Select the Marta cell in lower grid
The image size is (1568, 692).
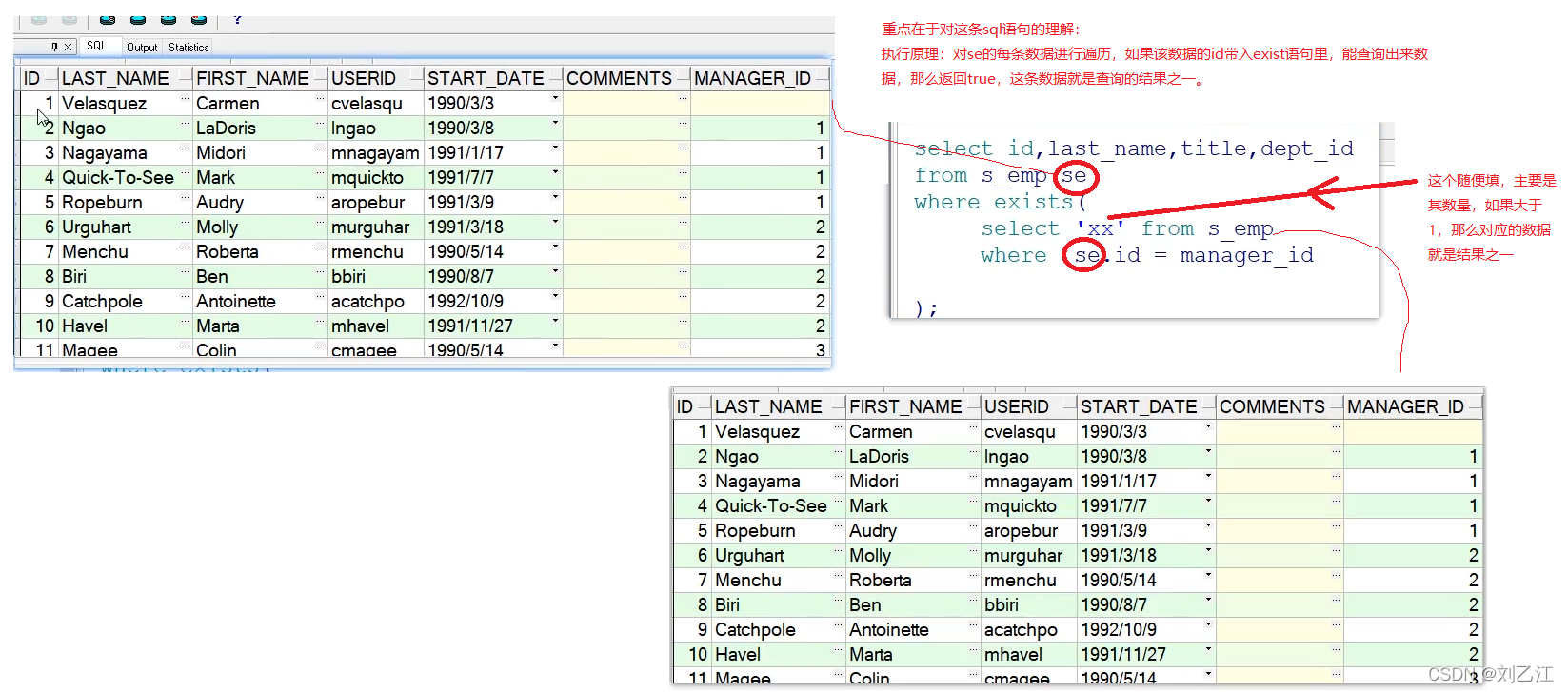913,654
